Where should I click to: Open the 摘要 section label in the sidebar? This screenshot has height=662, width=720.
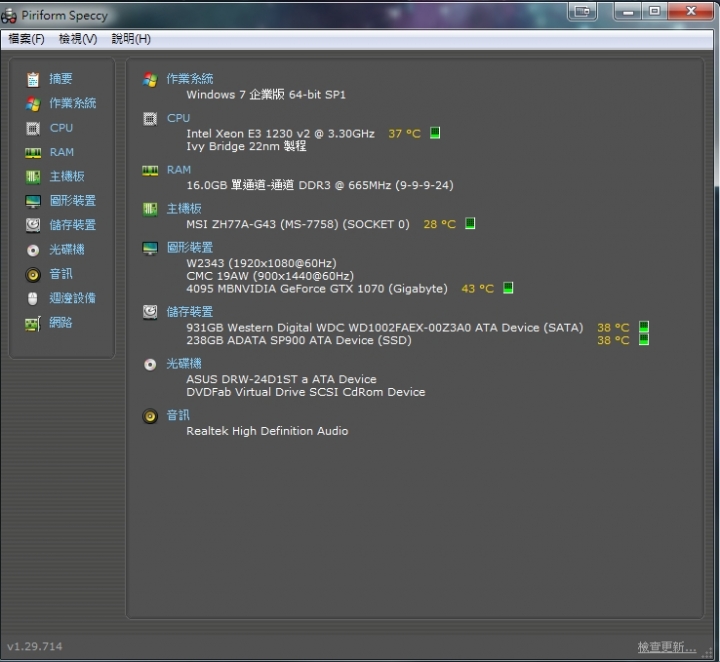coord(61,79)
